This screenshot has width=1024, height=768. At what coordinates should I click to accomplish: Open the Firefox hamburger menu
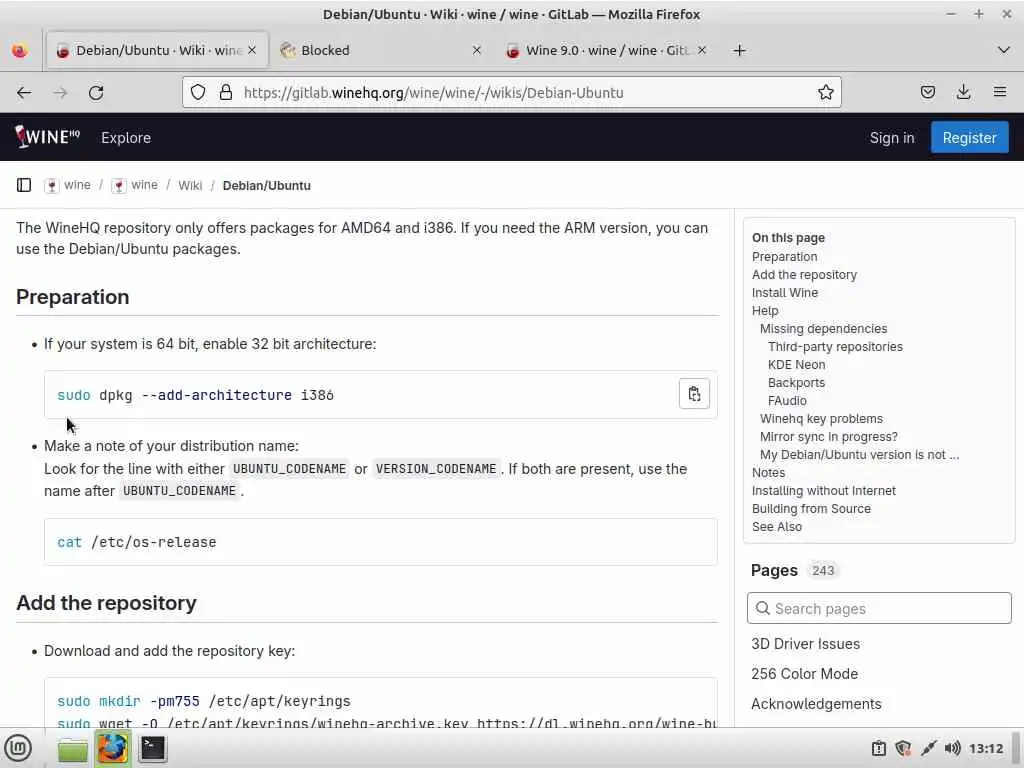tap(1000, 93)
